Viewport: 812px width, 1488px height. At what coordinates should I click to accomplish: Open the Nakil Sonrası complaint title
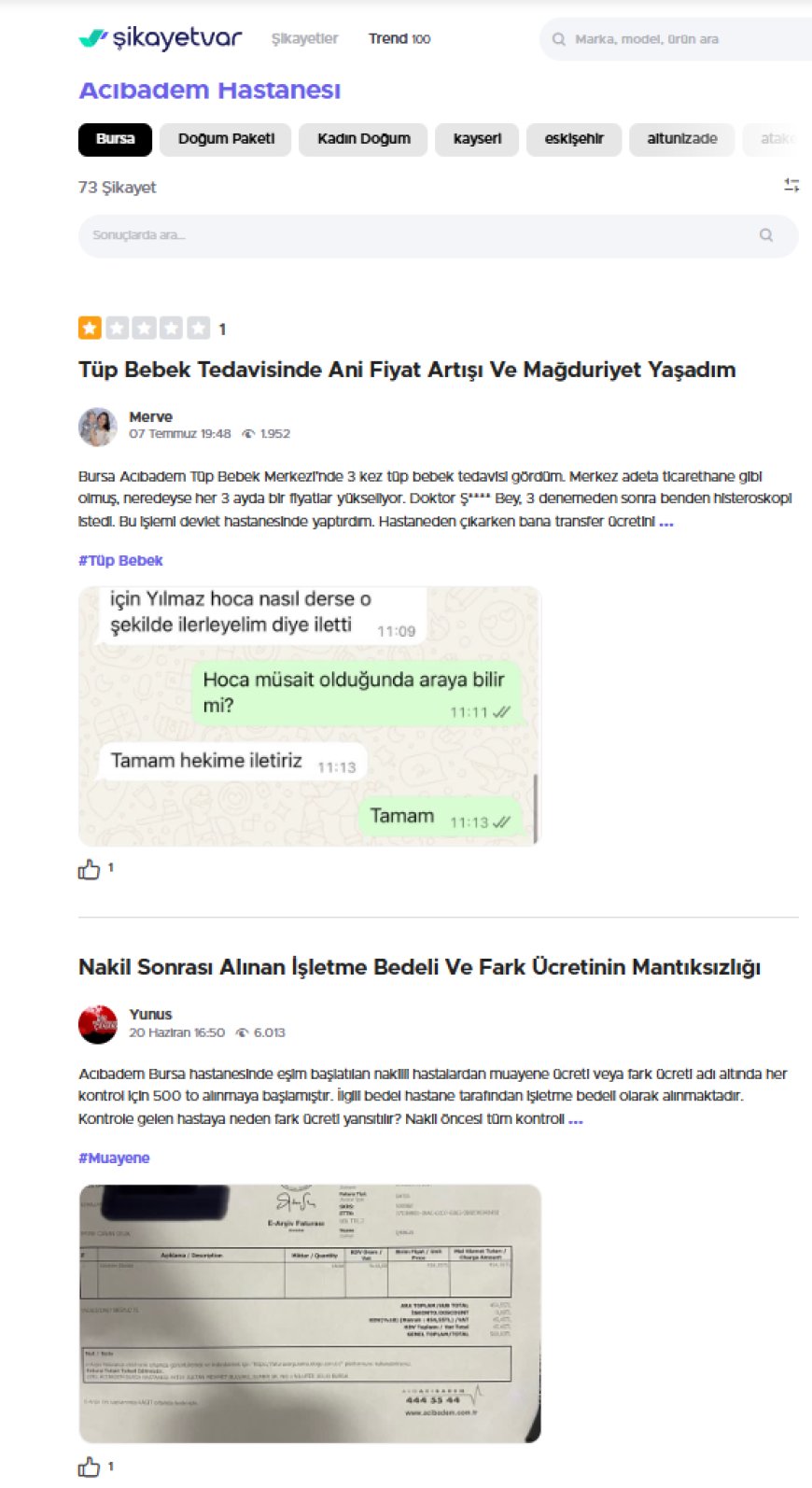[419, 967]
